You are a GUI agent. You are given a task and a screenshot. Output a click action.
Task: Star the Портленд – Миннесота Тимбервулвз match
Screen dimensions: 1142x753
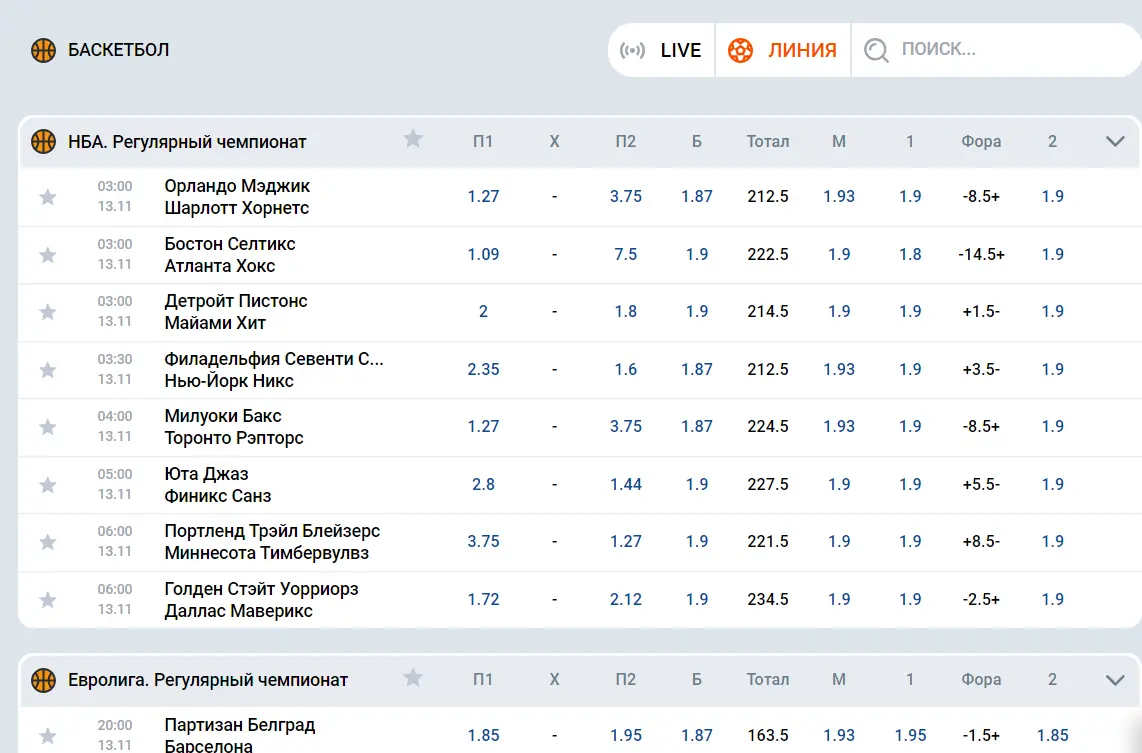(x=47, y=542)
